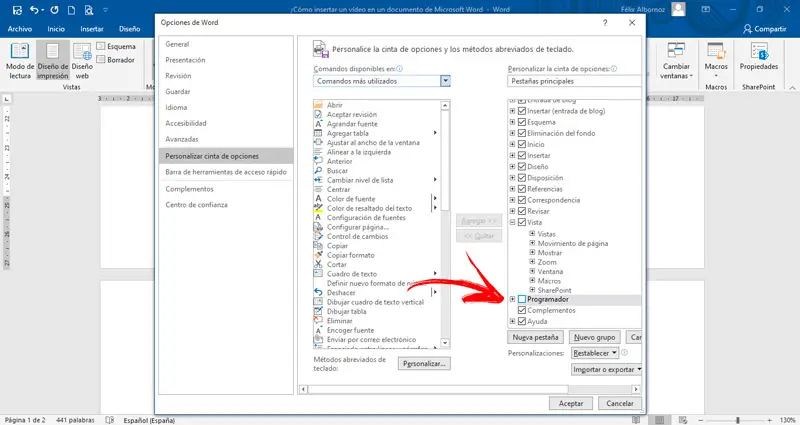Click Compartir in the Word window

click(x=764, y=29)
